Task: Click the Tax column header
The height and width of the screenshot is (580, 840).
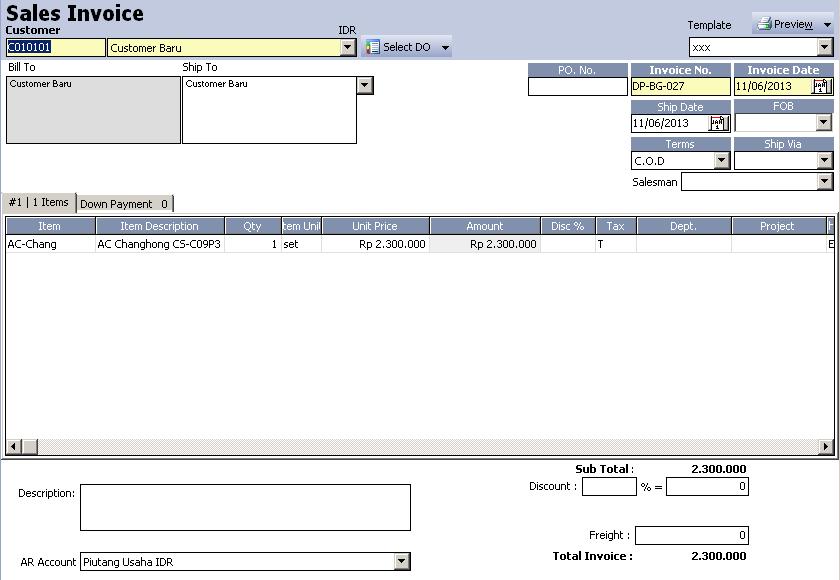Action: pos(616,226)
